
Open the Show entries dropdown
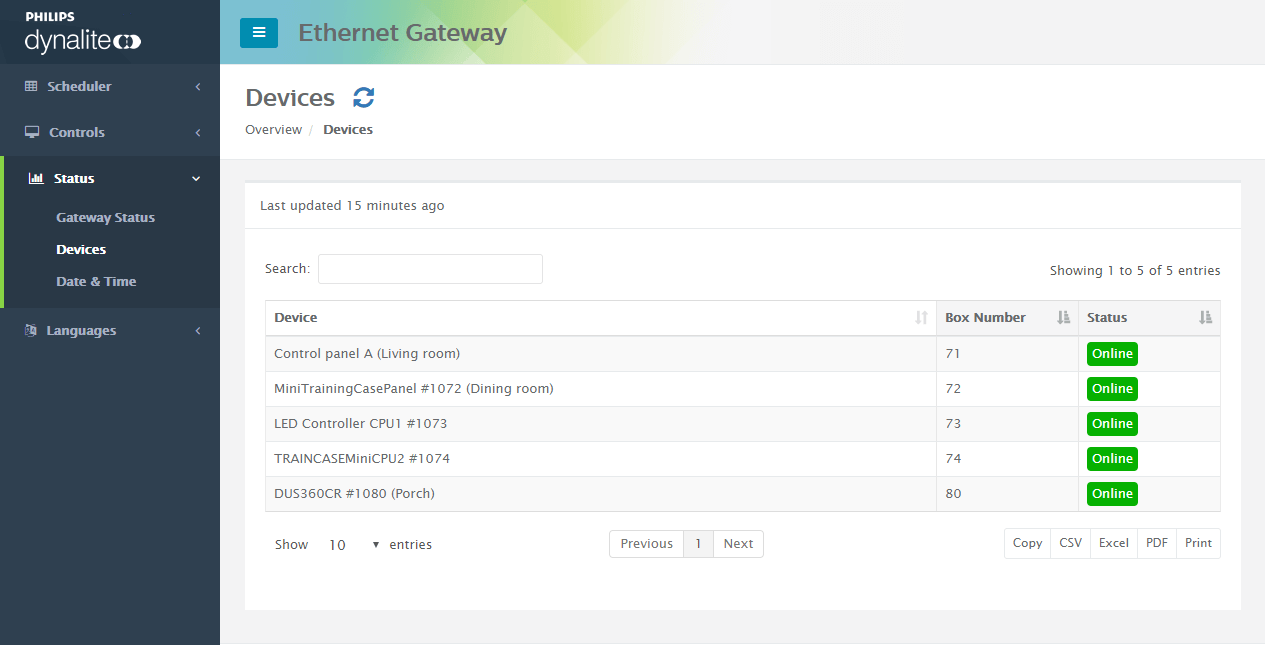351,544
